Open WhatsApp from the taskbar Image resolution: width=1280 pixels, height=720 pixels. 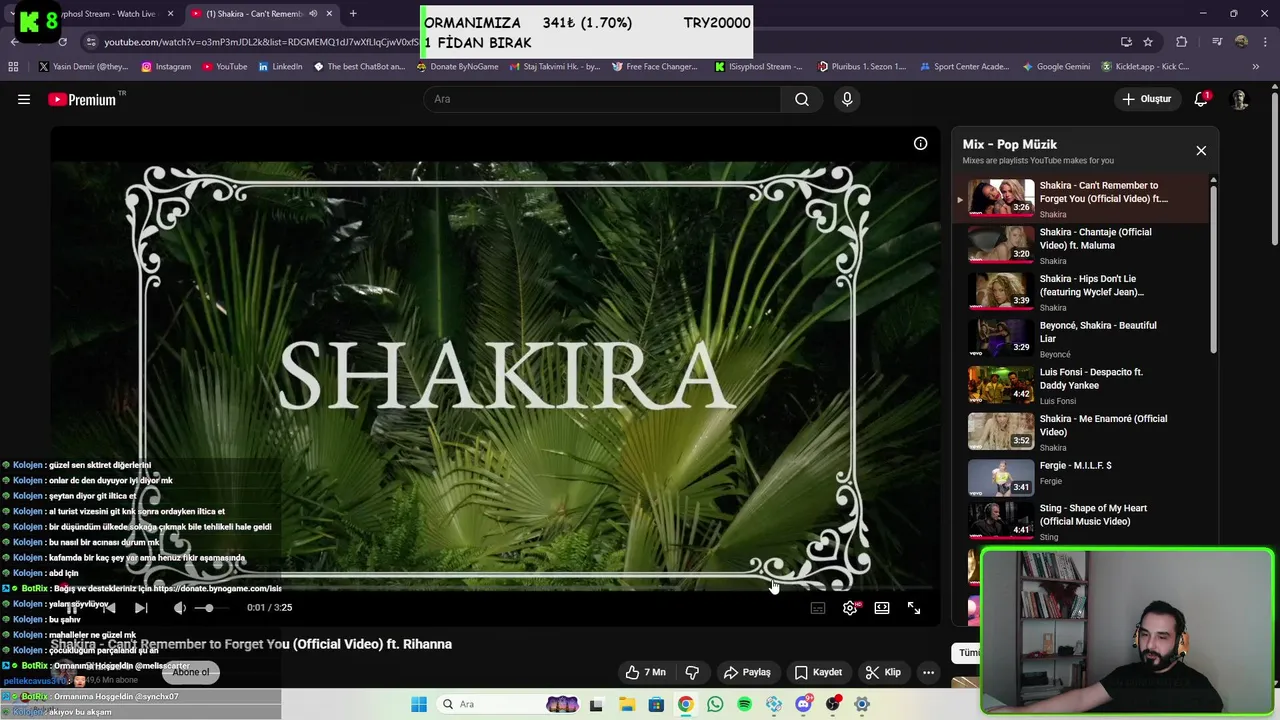coord(715,704)
